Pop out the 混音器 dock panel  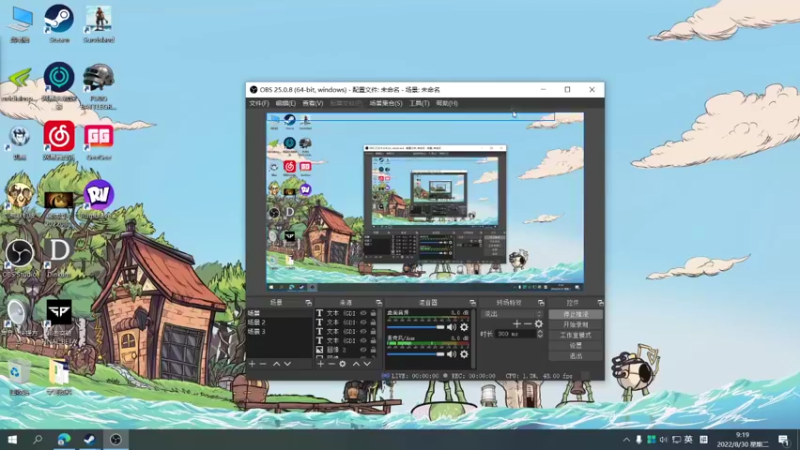[x=472, y=303]
